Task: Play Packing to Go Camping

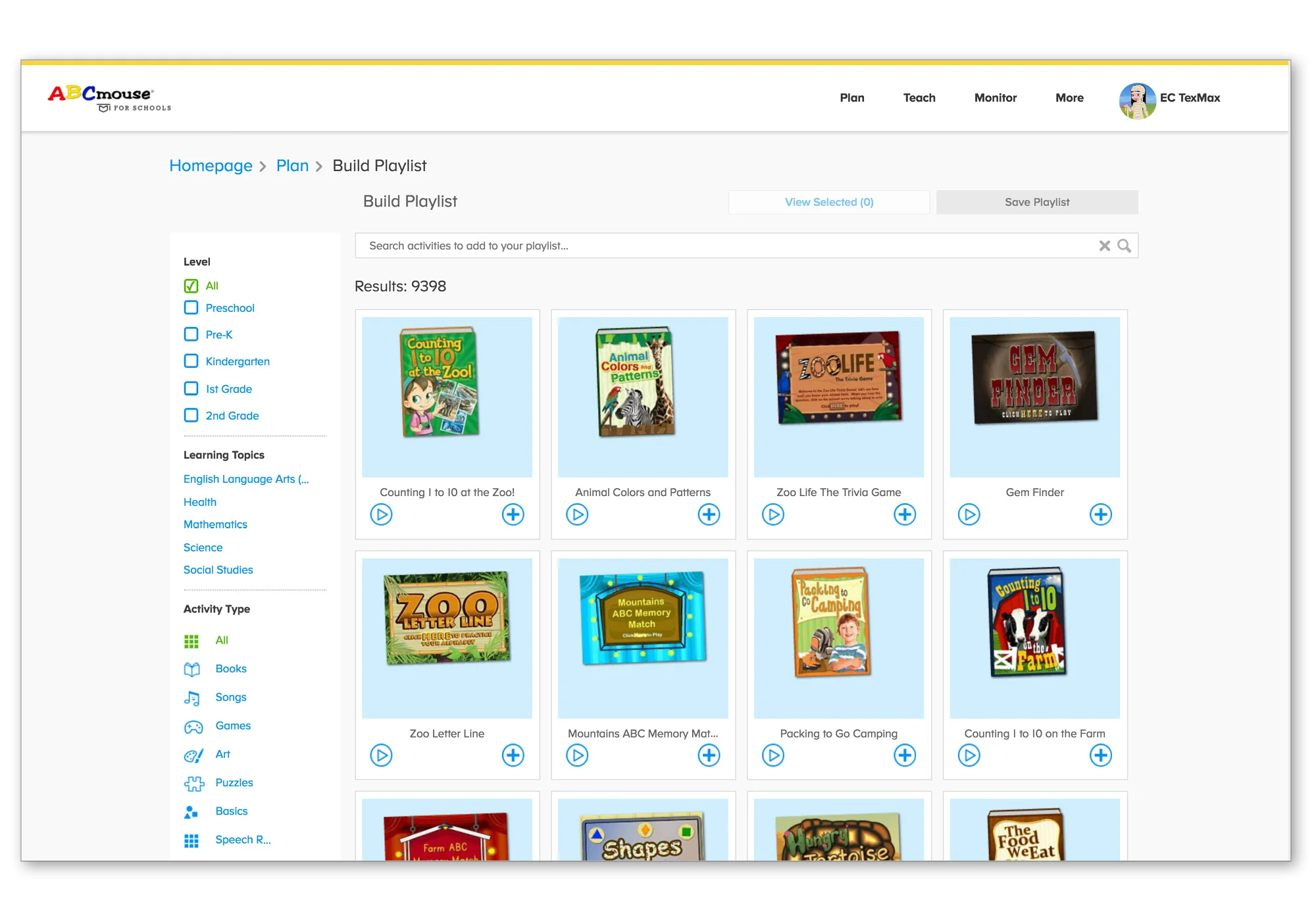Action: point(773,755)
